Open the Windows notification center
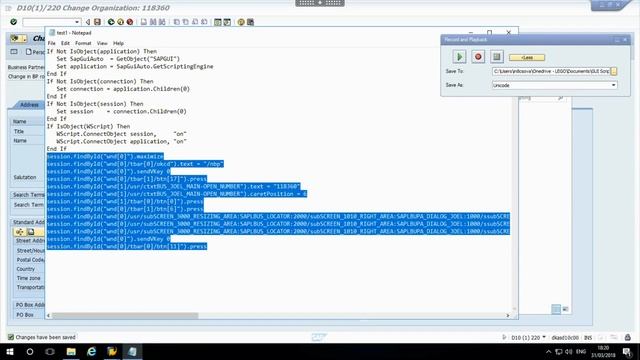640x360 pixels. click(x=628, y=351)
